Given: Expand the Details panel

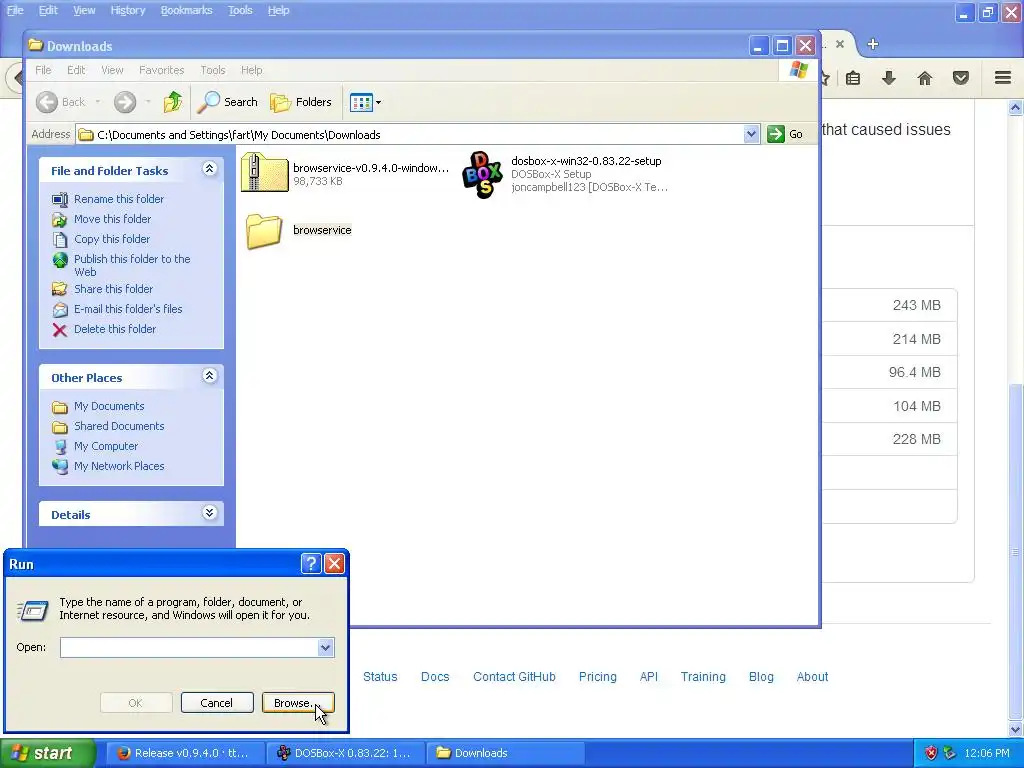Looking at the screenshot, I should [210, 513].
